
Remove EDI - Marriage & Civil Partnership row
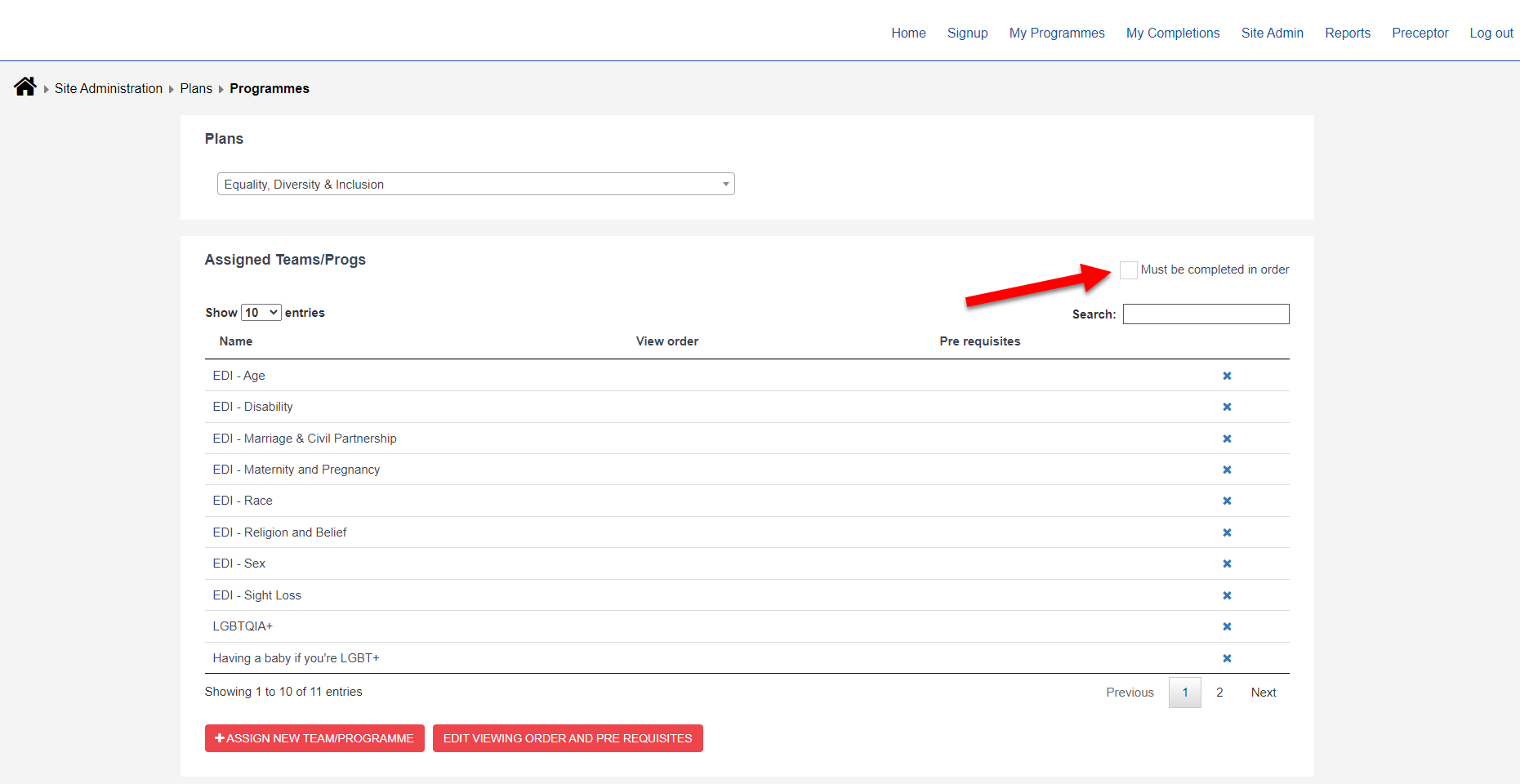coord(1227,439)
